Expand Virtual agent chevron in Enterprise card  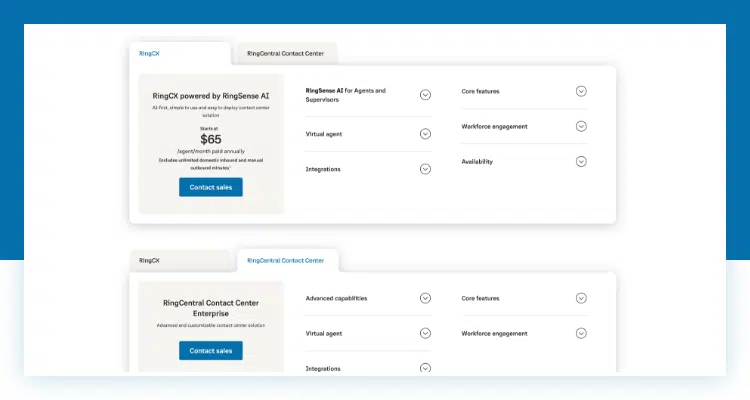click(x=425, y=333)
